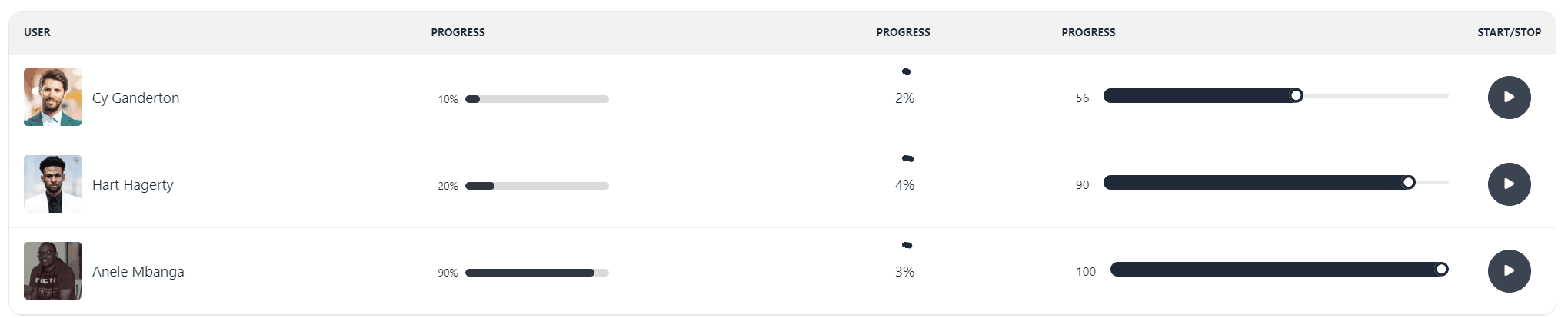The image size is (1568, 318).
Task: Click the Hart Hagerty name label
Action: point(133,185)
